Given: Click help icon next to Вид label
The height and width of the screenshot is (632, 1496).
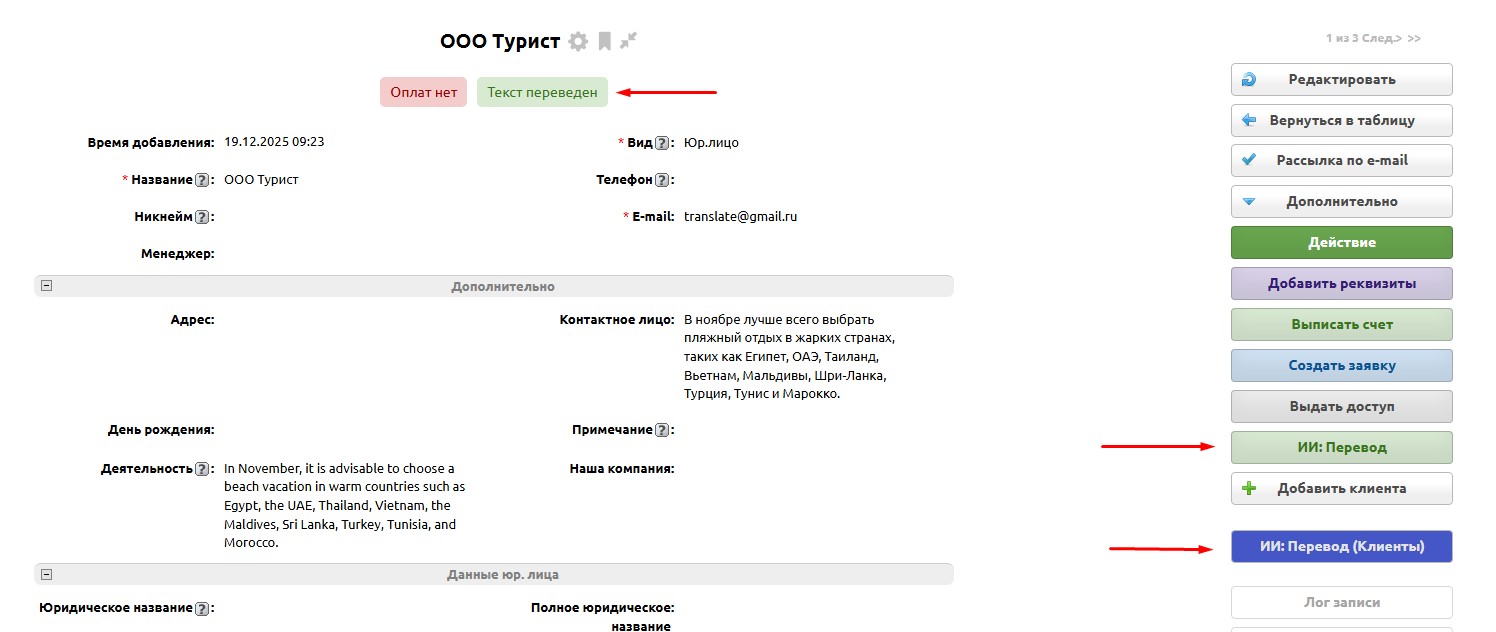Looking at the screenshot, I should tap(661, 143).
